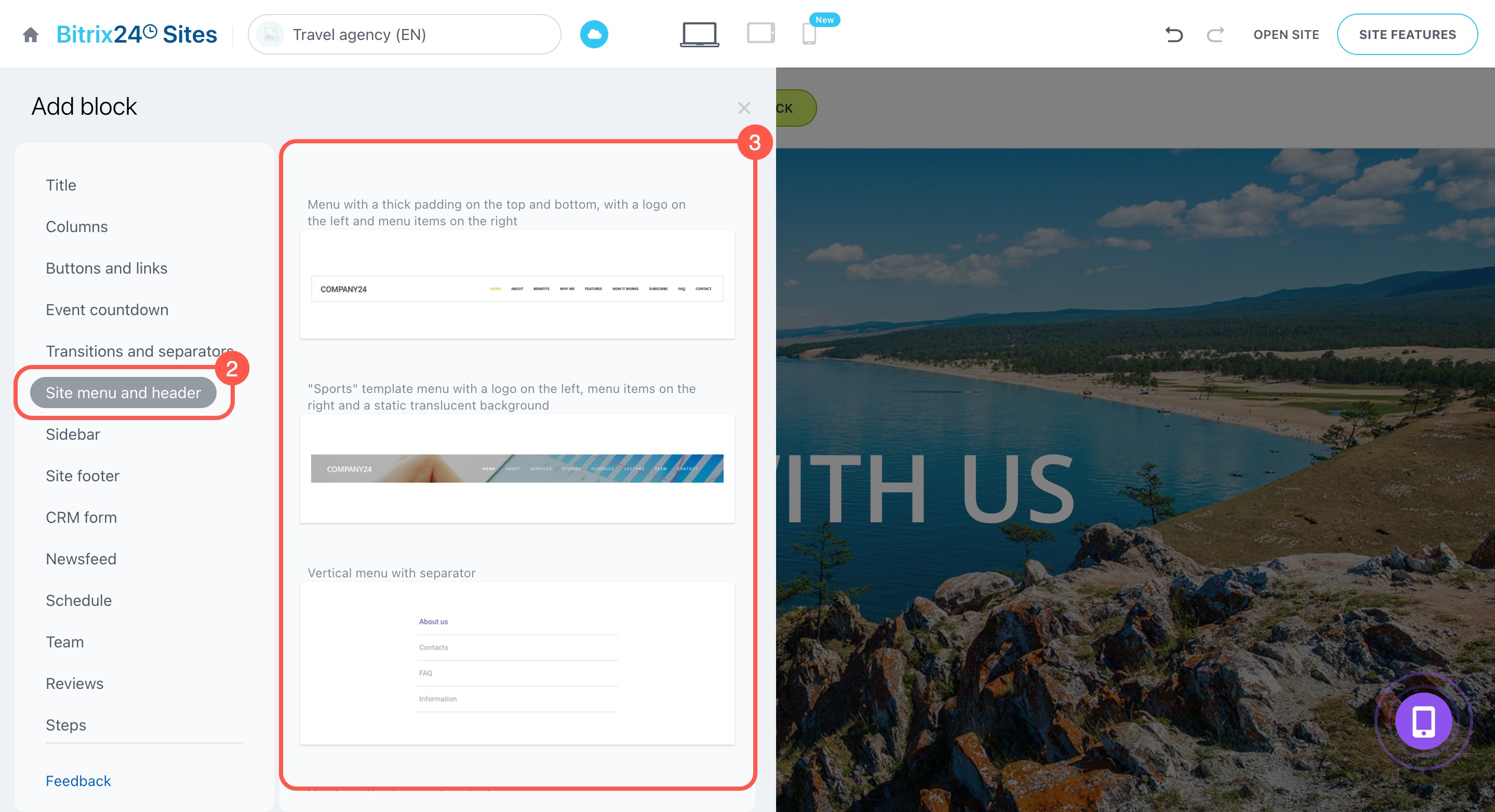The image size is (1495, 812).
Task: Choose Vertical menu with separator block
Action: [x=517, y=664]
